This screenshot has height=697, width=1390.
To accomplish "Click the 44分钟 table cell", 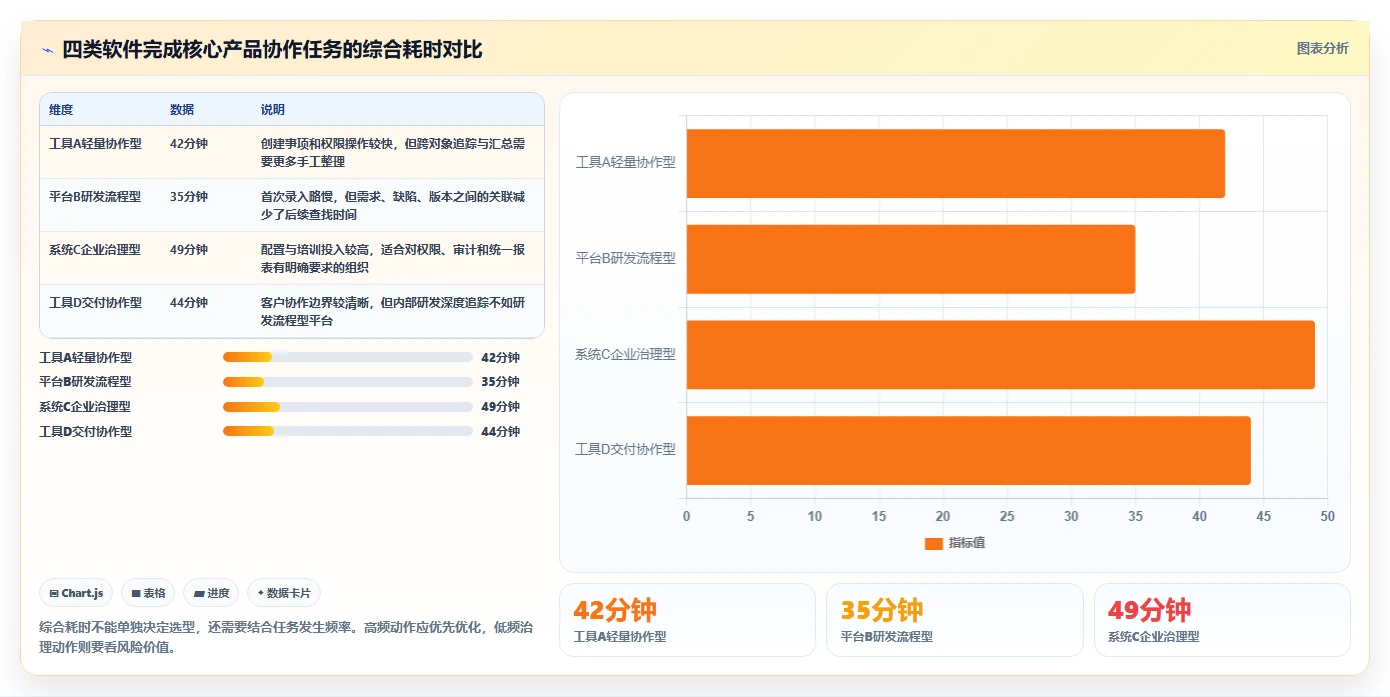I will (x=189, y=302).
